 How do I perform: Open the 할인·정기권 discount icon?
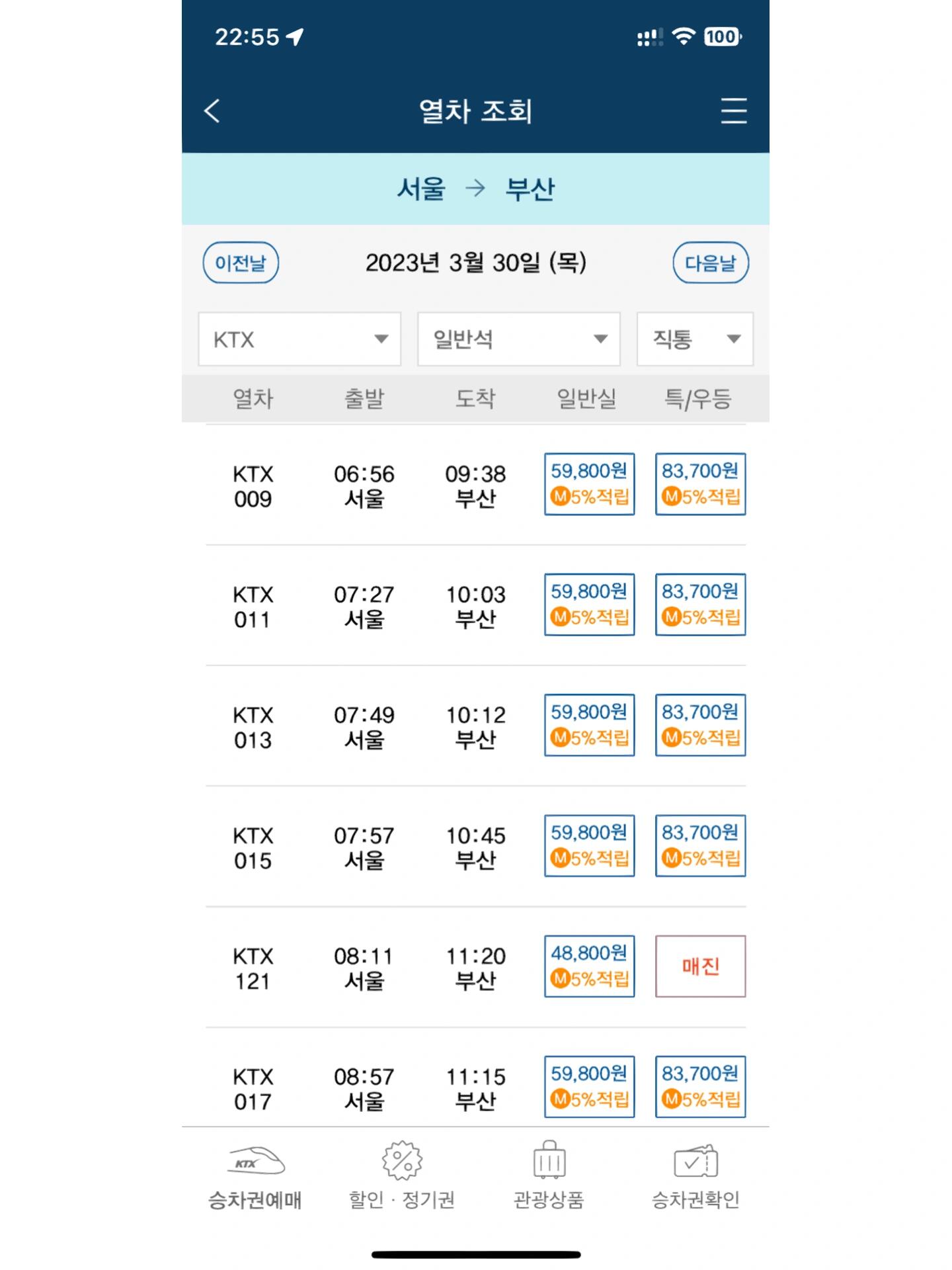tap(402, 1161)
